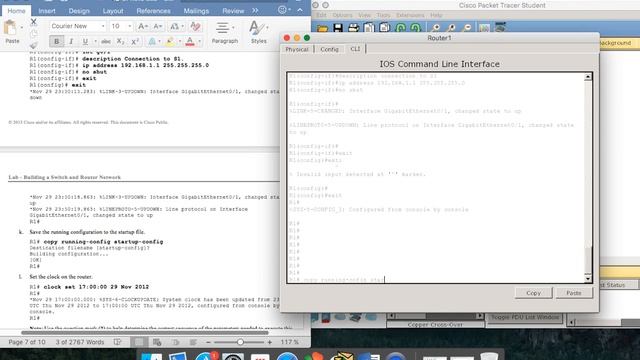Click the Undo icon in Packet Tracer toolbar
Screen dimensions: 640x360
tap(400, 28)
